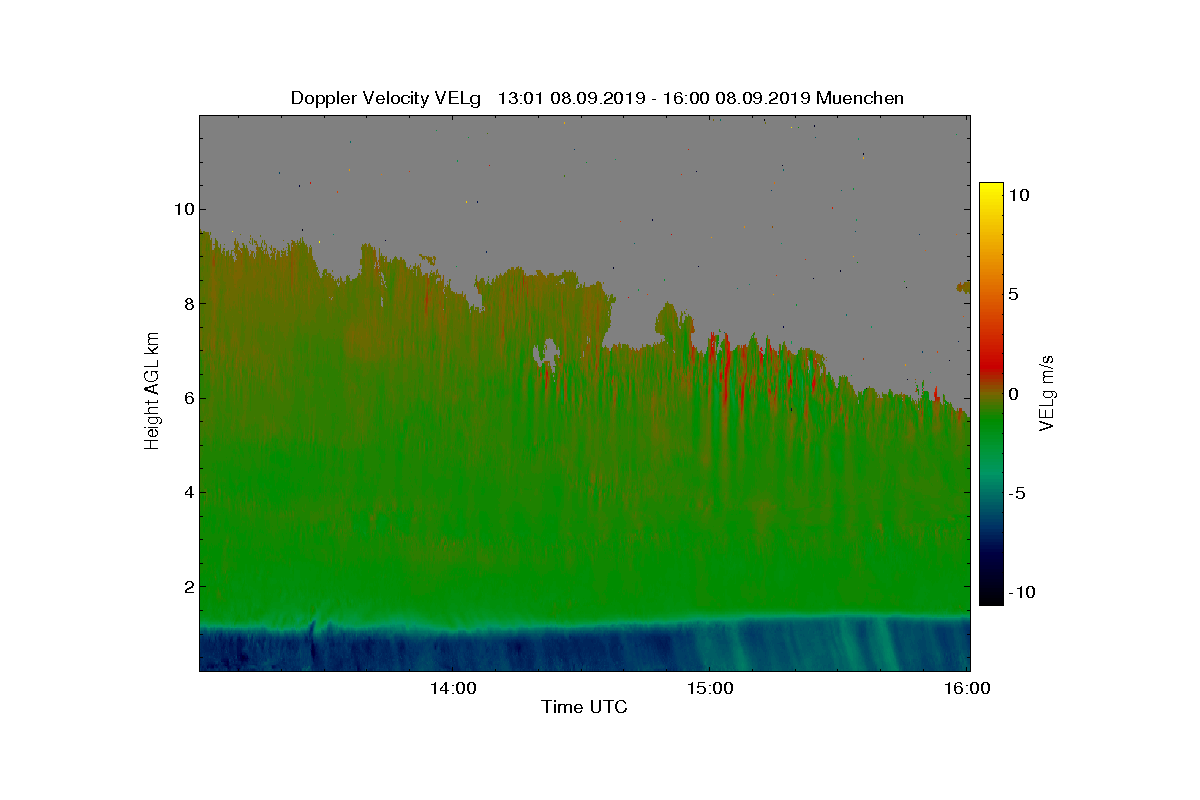Click the plot title 'Doppler Velocity VELg'
Screen dimensions: 1200x800
tap(386, 98)
